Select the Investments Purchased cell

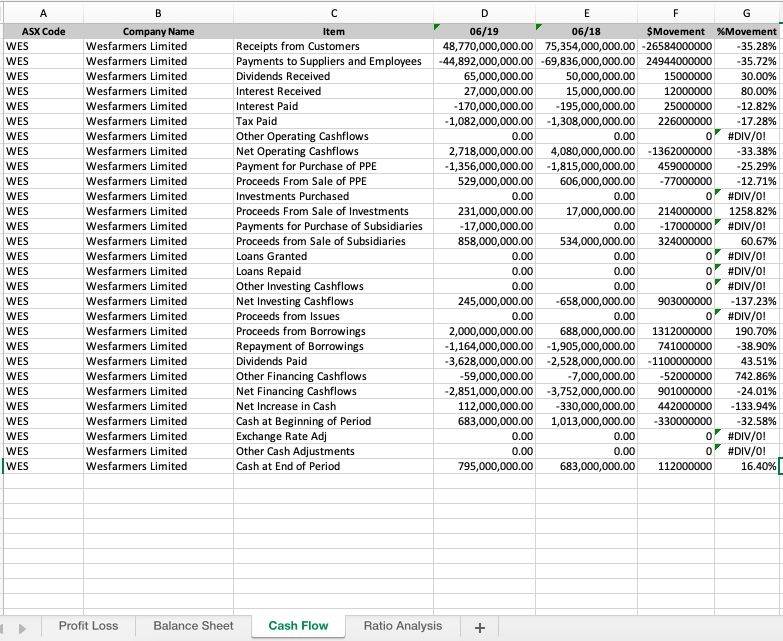tap(334, 196)
